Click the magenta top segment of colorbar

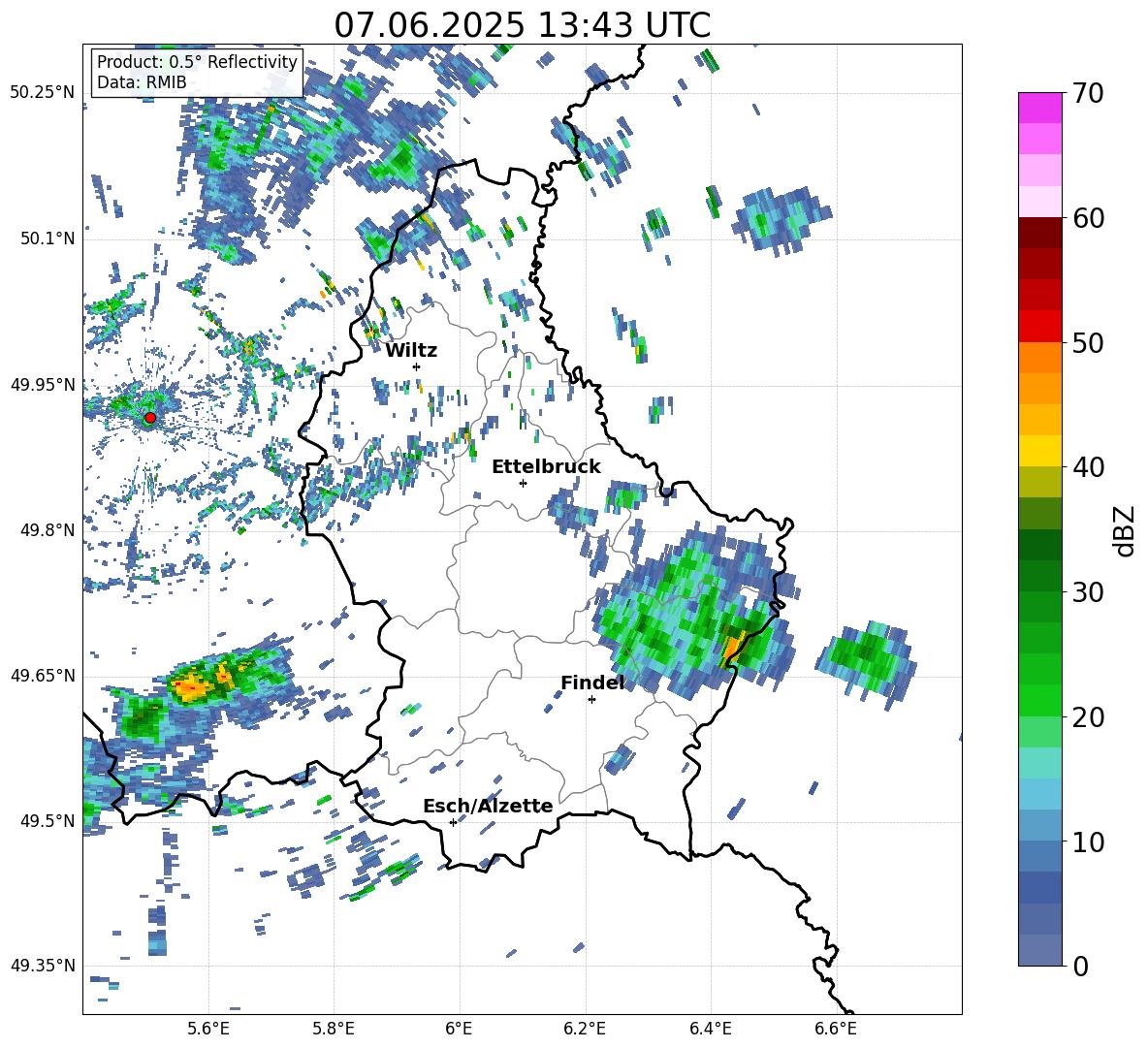click(x=1039, y=108)
